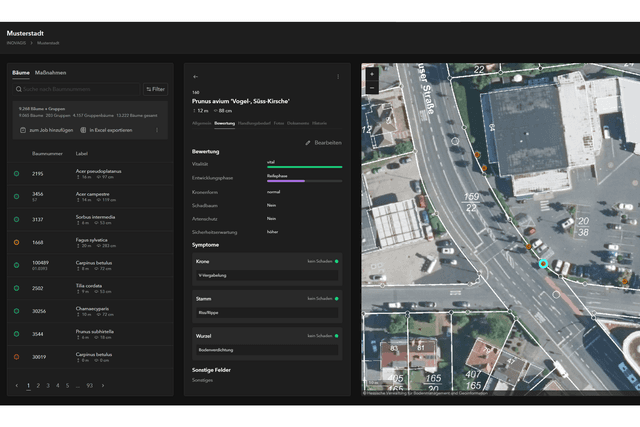Go to previous page of tree list
This screenshot has height=427, width=640.
pos(16,385)
